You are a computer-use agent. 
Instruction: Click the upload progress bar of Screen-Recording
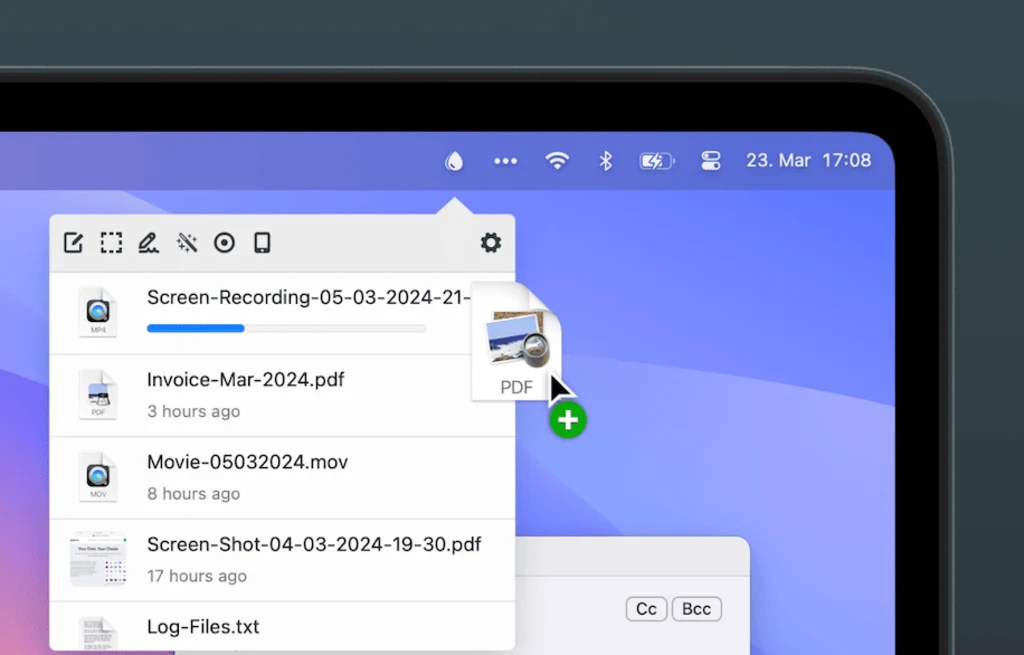point(286,328)
